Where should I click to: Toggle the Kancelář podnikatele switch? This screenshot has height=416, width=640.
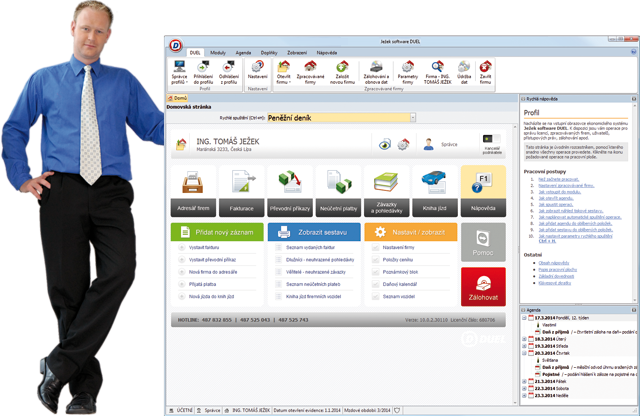tap(492, 140)
